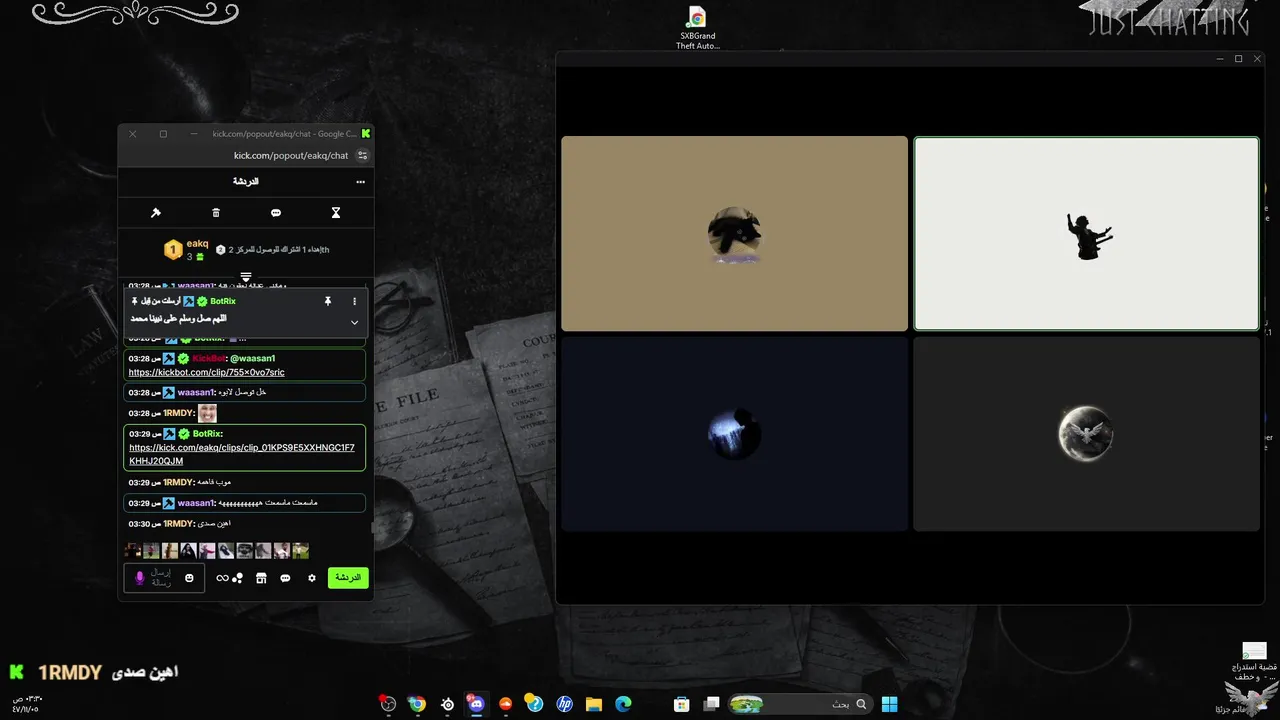Image resolution: width=1280 pixels, height=720 pixels.
Task: Click the channel points icon in chat footer
Action: (x=238, y=578)
